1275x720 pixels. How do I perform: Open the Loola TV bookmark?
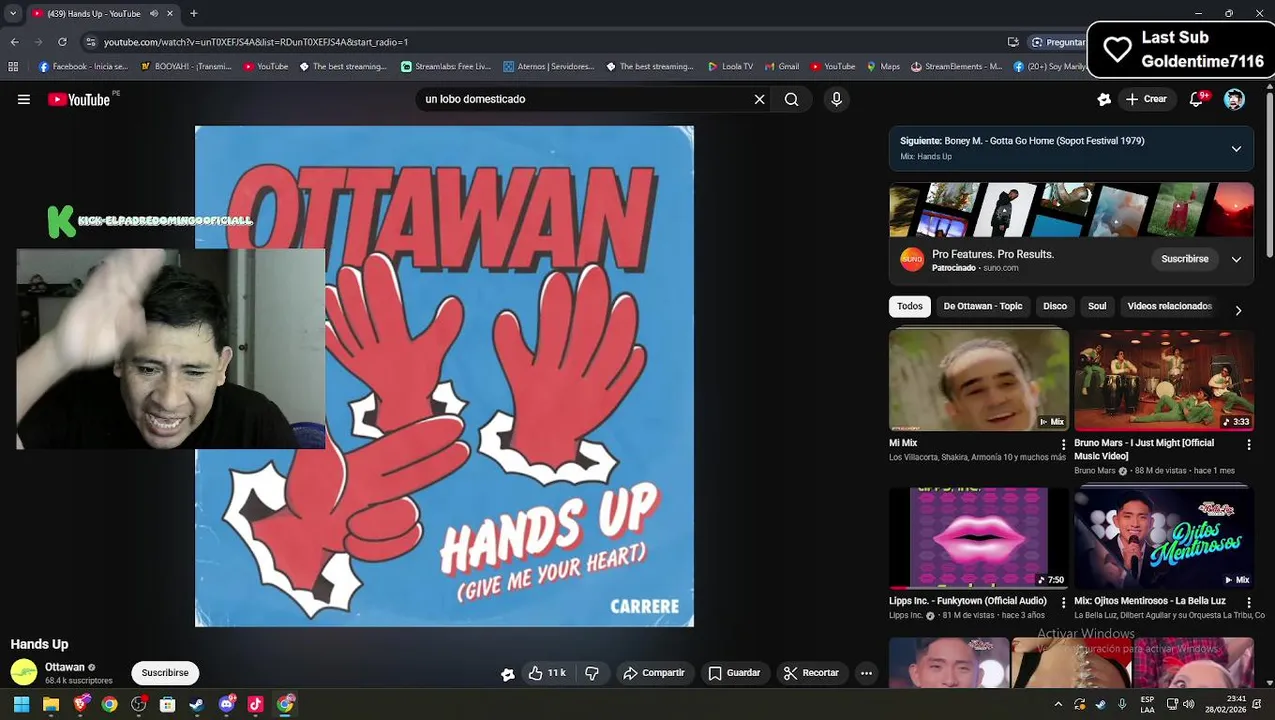tap(730, 67)
